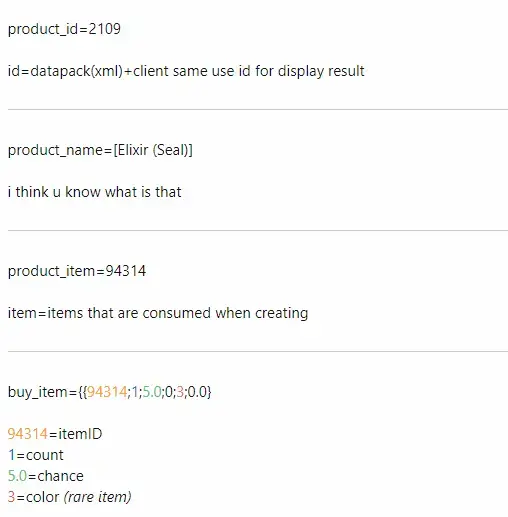Click the id=datapack(xml) explanation line

[186, 71]
